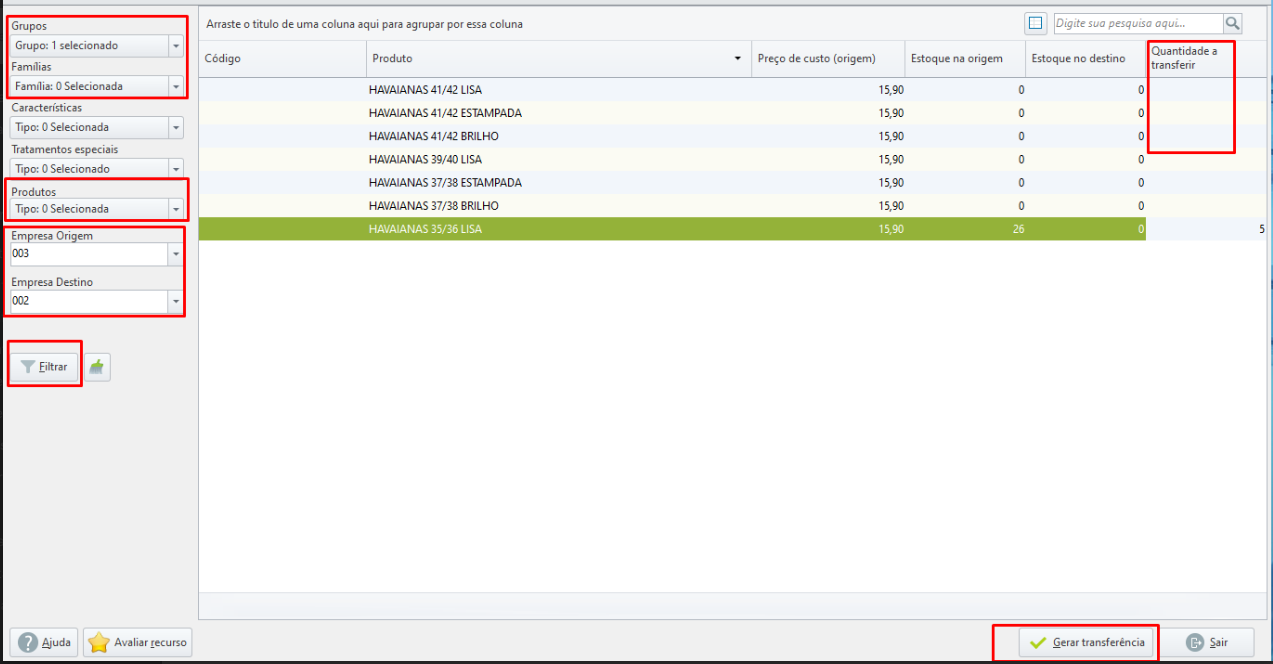The image size is (1273, 664).
Task: Click the origin stock value 26
Action: pos(1018,229)
